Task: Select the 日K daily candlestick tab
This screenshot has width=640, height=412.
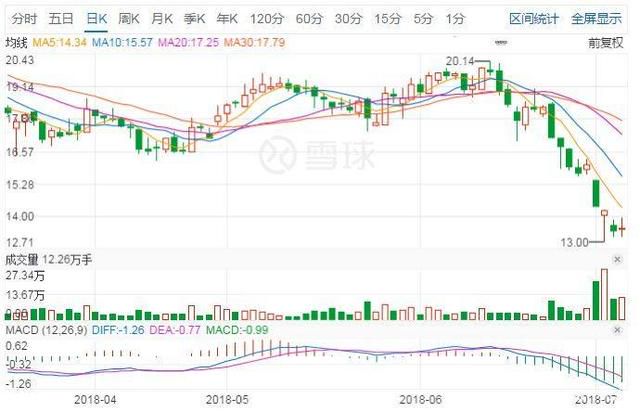Action: tap(97, 18)
